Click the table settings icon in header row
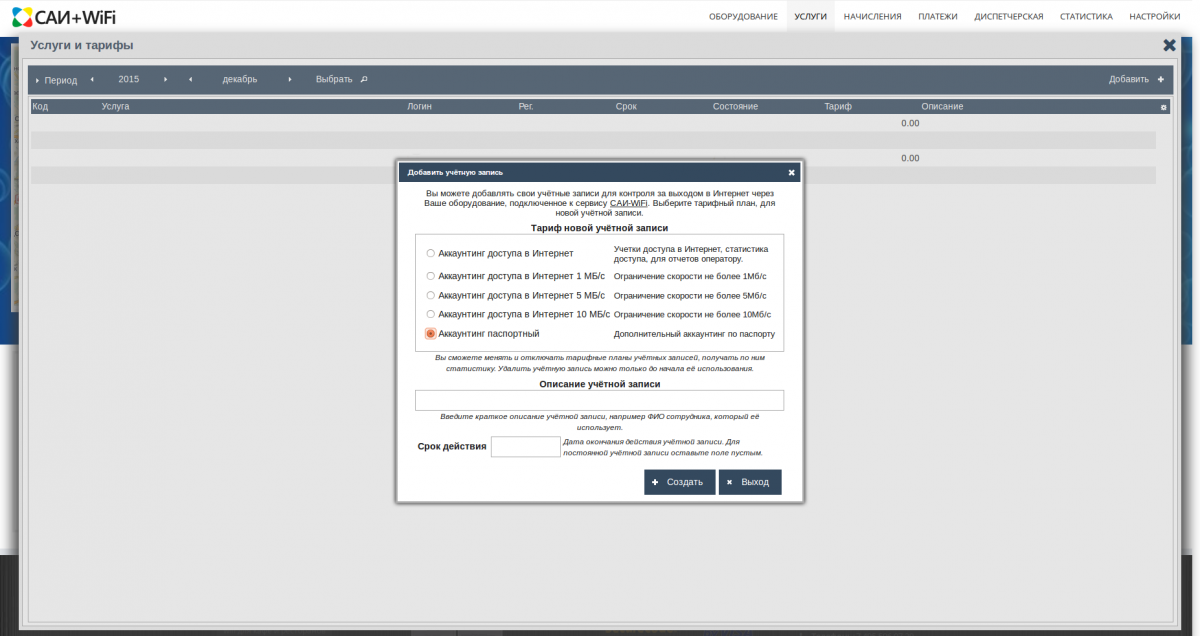The height and width of the screenshot is (636, 1200). (x=1163, y=107)
